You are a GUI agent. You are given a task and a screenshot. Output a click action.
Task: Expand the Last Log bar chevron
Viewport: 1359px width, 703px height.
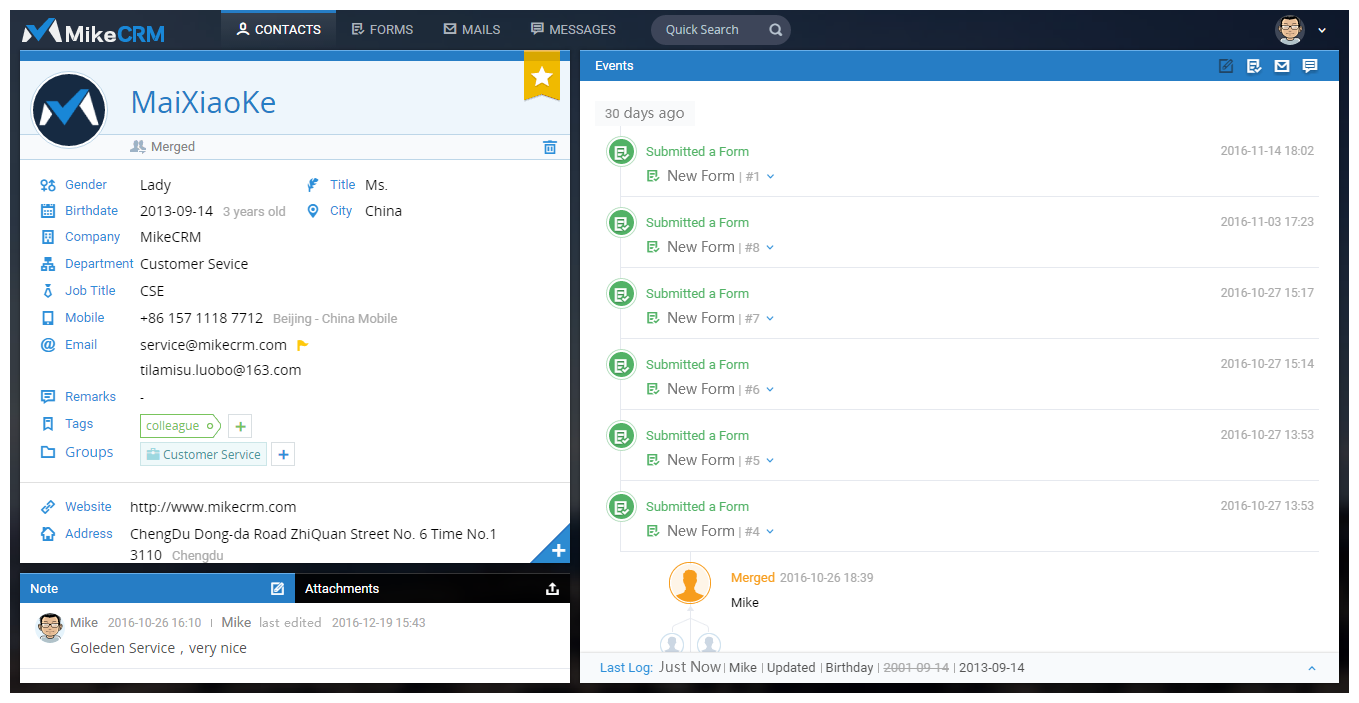pos(1312,668)
